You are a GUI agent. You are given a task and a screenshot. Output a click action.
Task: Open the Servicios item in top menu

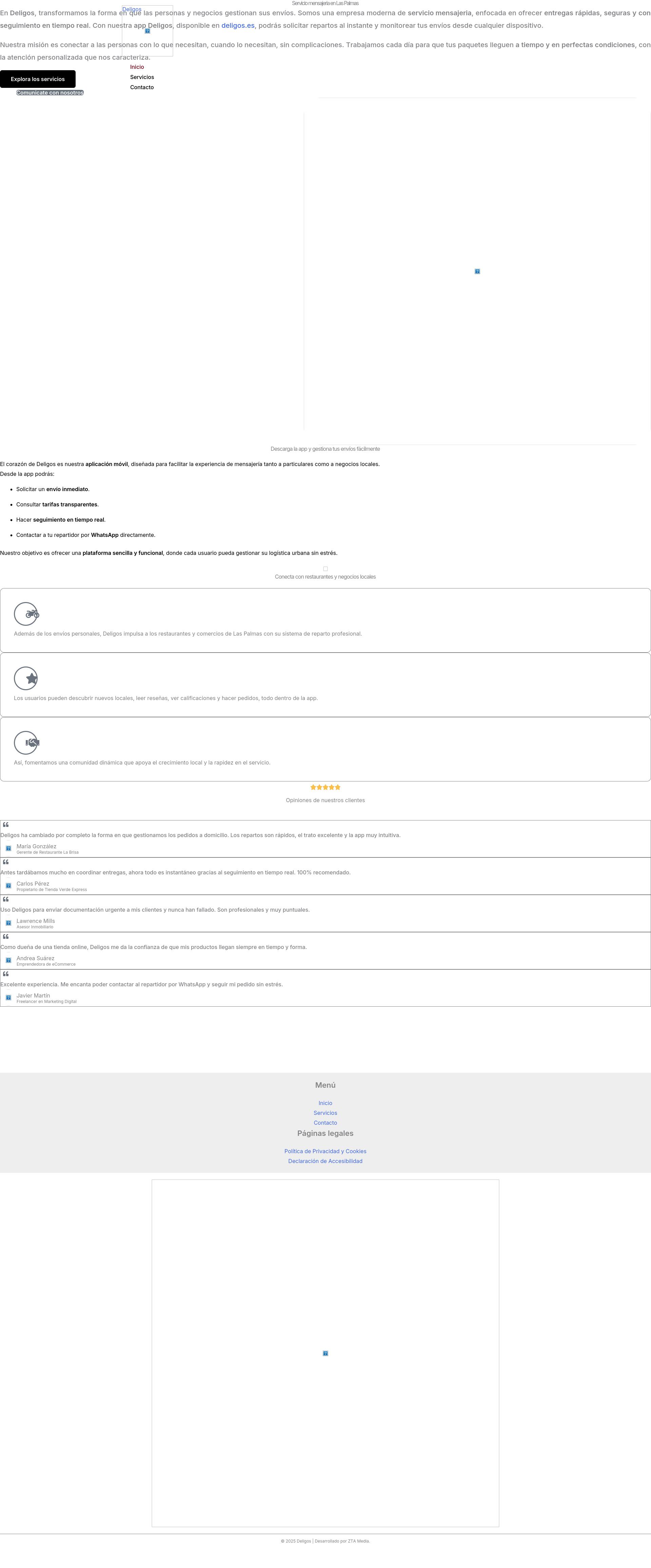pyautogui.click(x=142, y=77)
